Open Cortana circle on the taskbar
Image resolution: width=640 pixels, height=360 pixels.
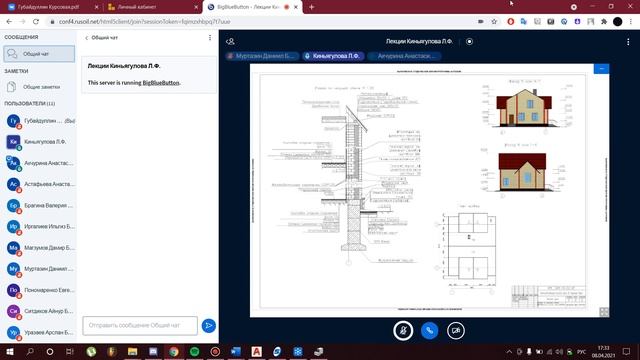(x=50, y=351)
